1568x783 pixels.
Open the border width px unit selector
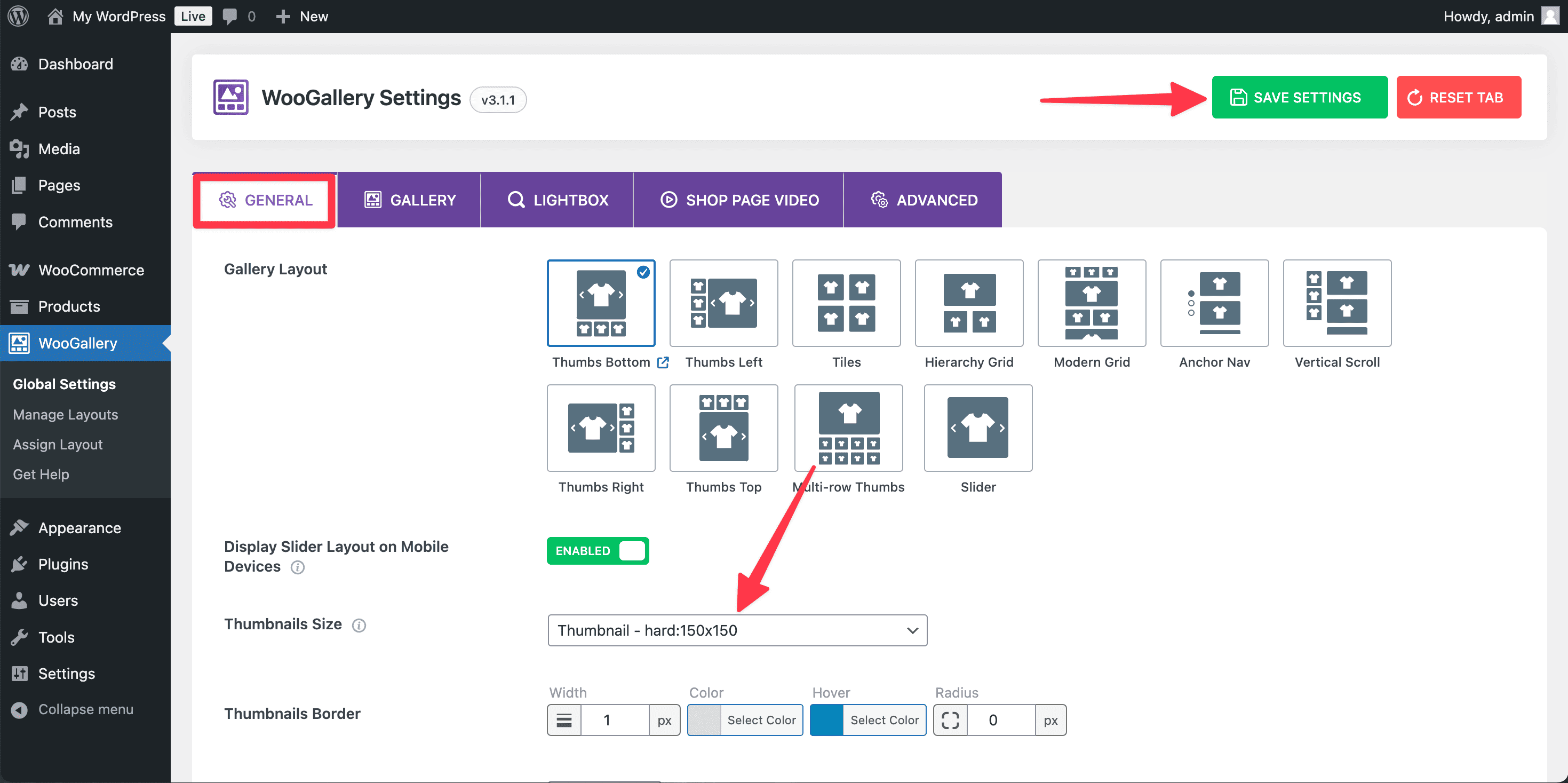(664, 719)
